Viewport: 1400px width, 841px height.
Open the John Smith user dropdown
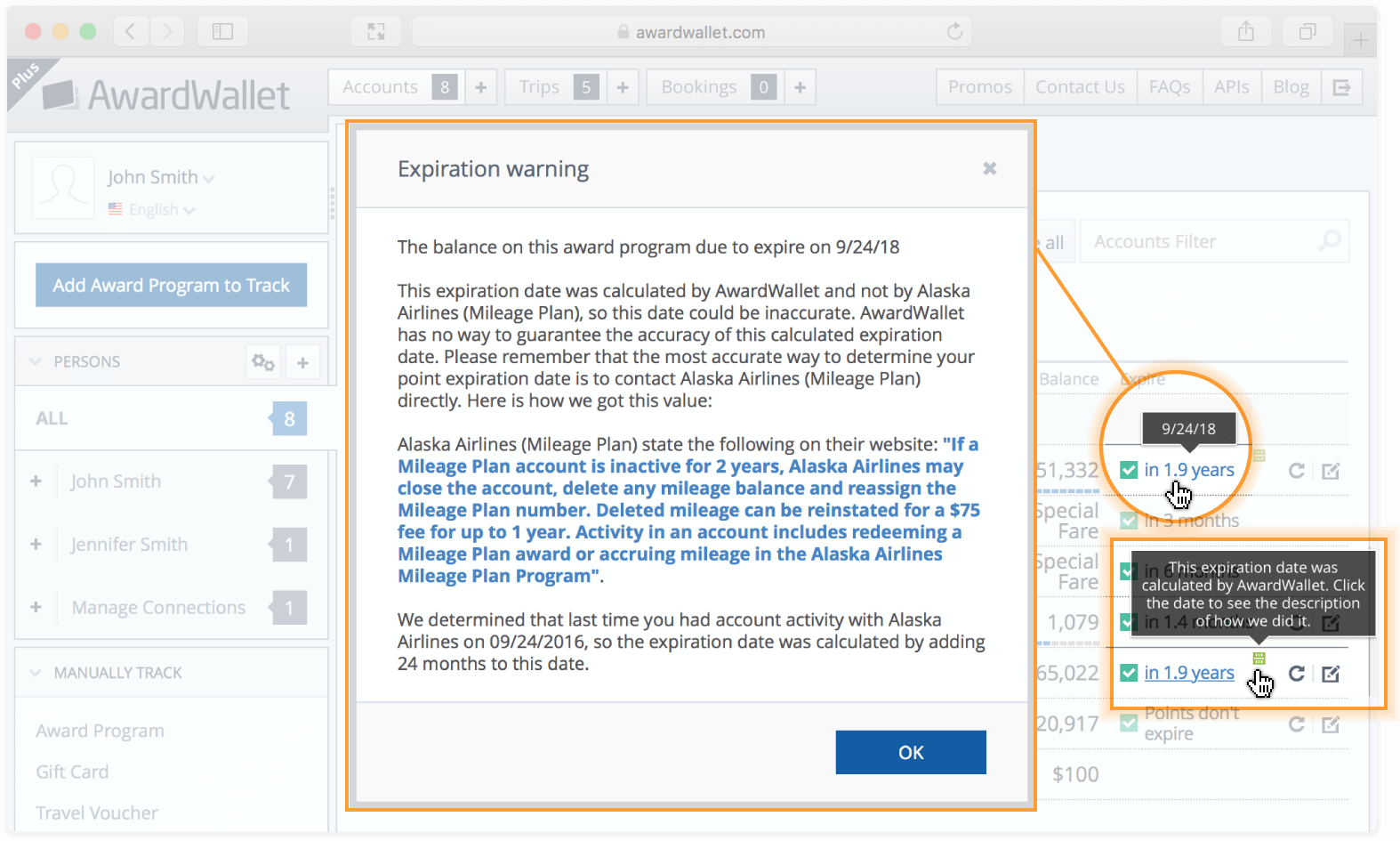click(x=161, y=177)
